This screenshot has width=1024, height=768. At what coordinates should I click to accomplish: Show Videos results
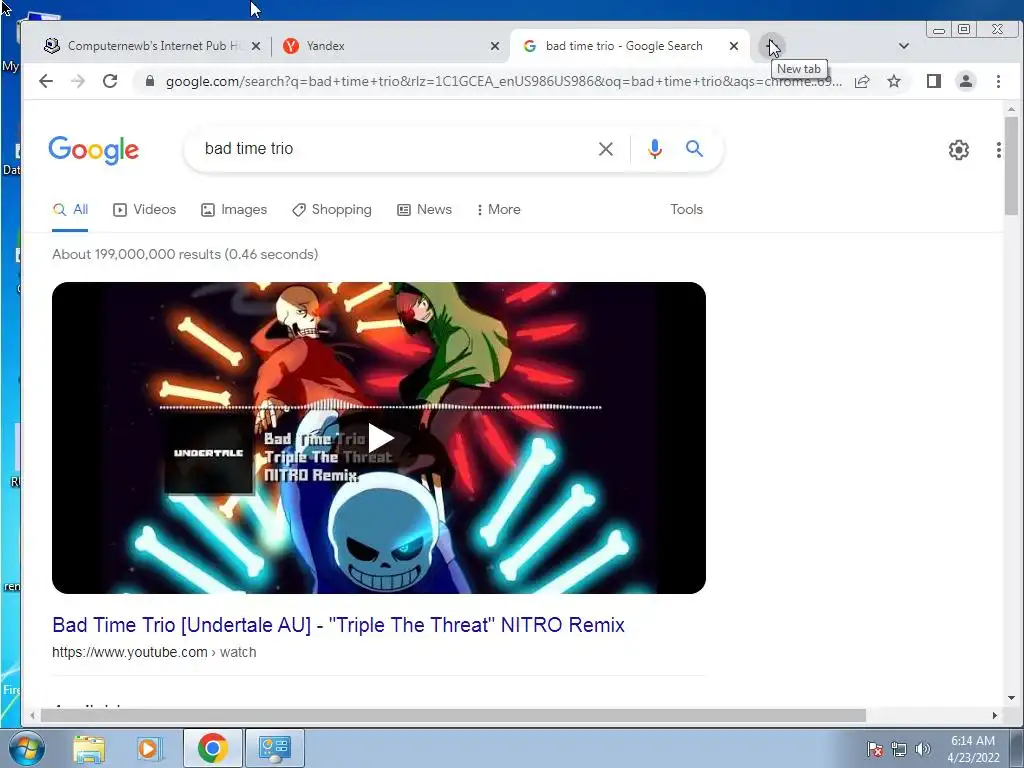point(144,210)
